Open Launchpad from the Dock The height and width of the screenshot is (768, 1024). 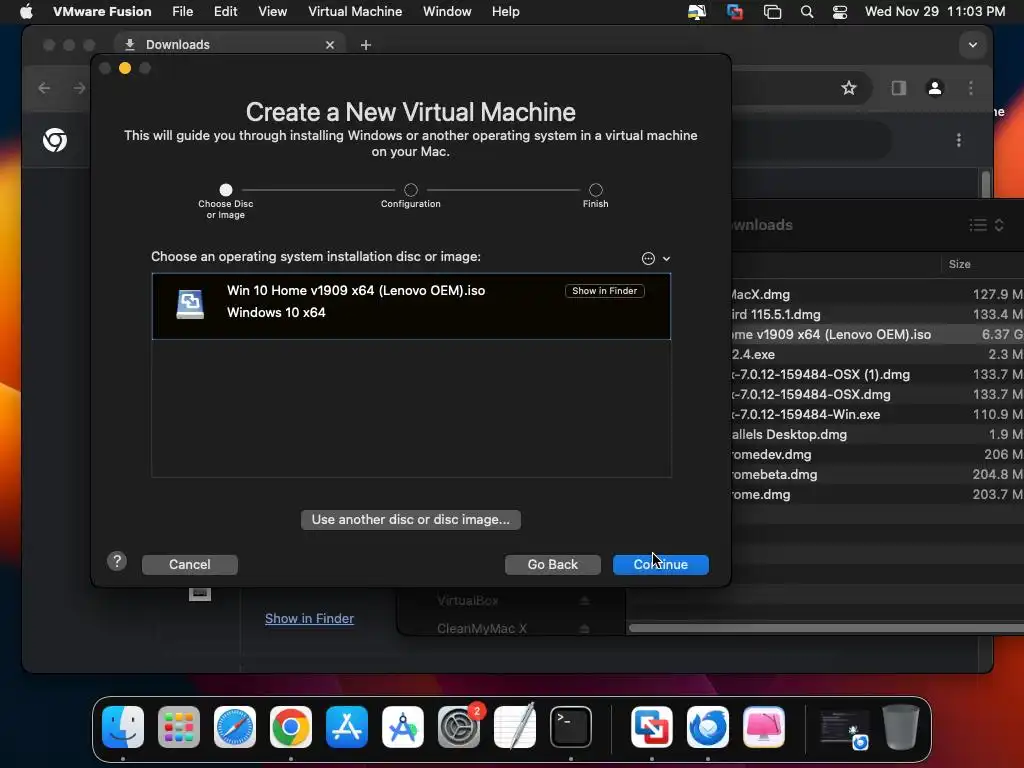[x=179, y=727]
